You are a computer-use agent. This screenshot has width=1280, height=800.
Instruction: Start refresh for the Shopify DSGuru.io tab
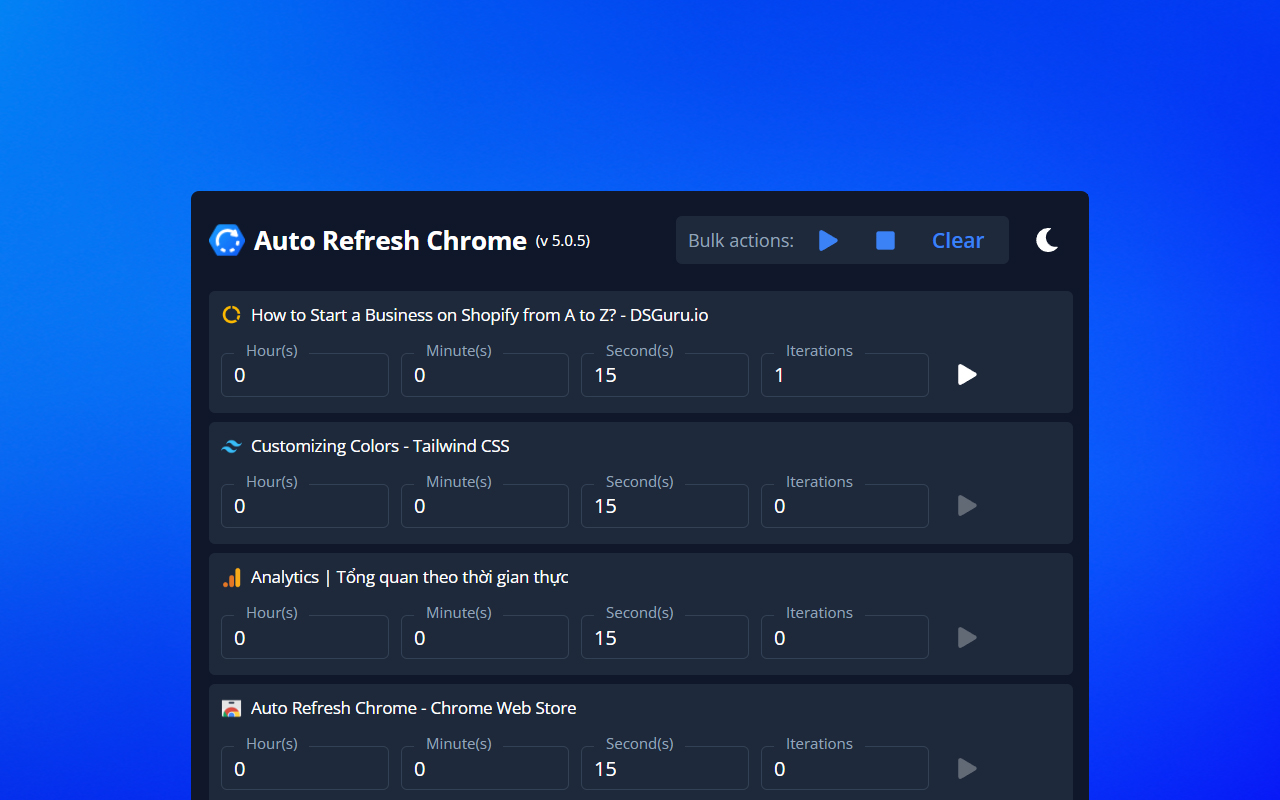pyautogui.click(x=967, y=375)
